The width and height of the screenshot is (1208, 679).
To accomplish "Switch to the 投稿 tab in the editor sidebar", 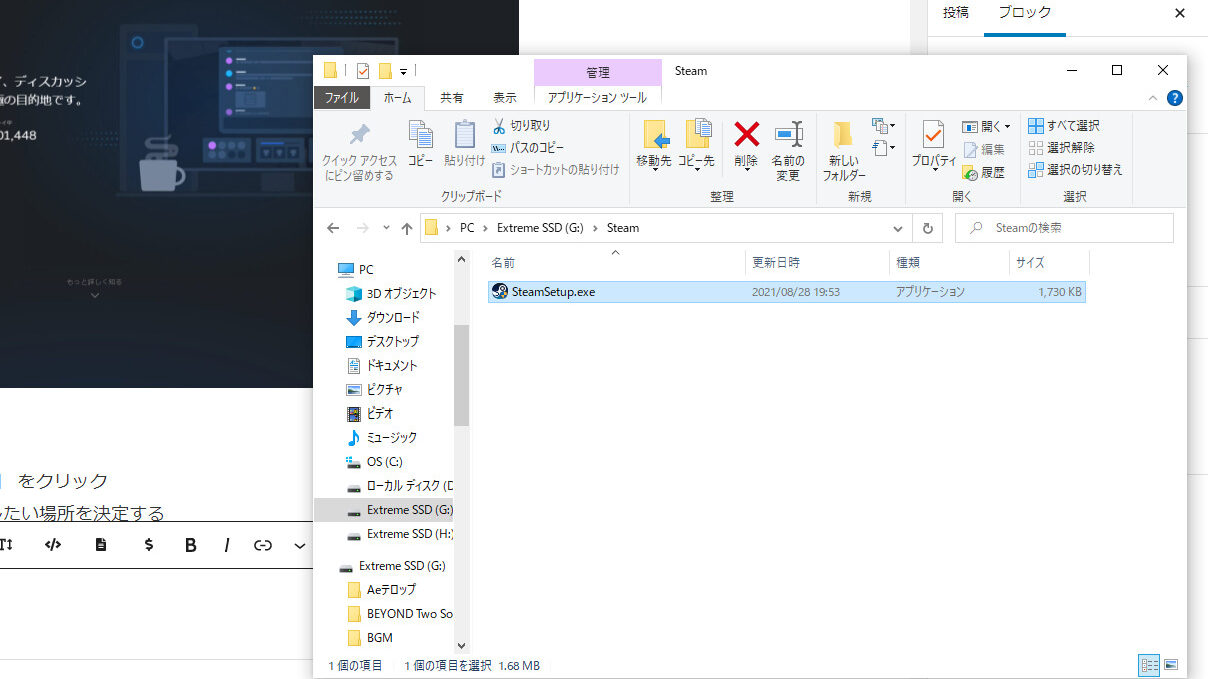I will point(956,13).
